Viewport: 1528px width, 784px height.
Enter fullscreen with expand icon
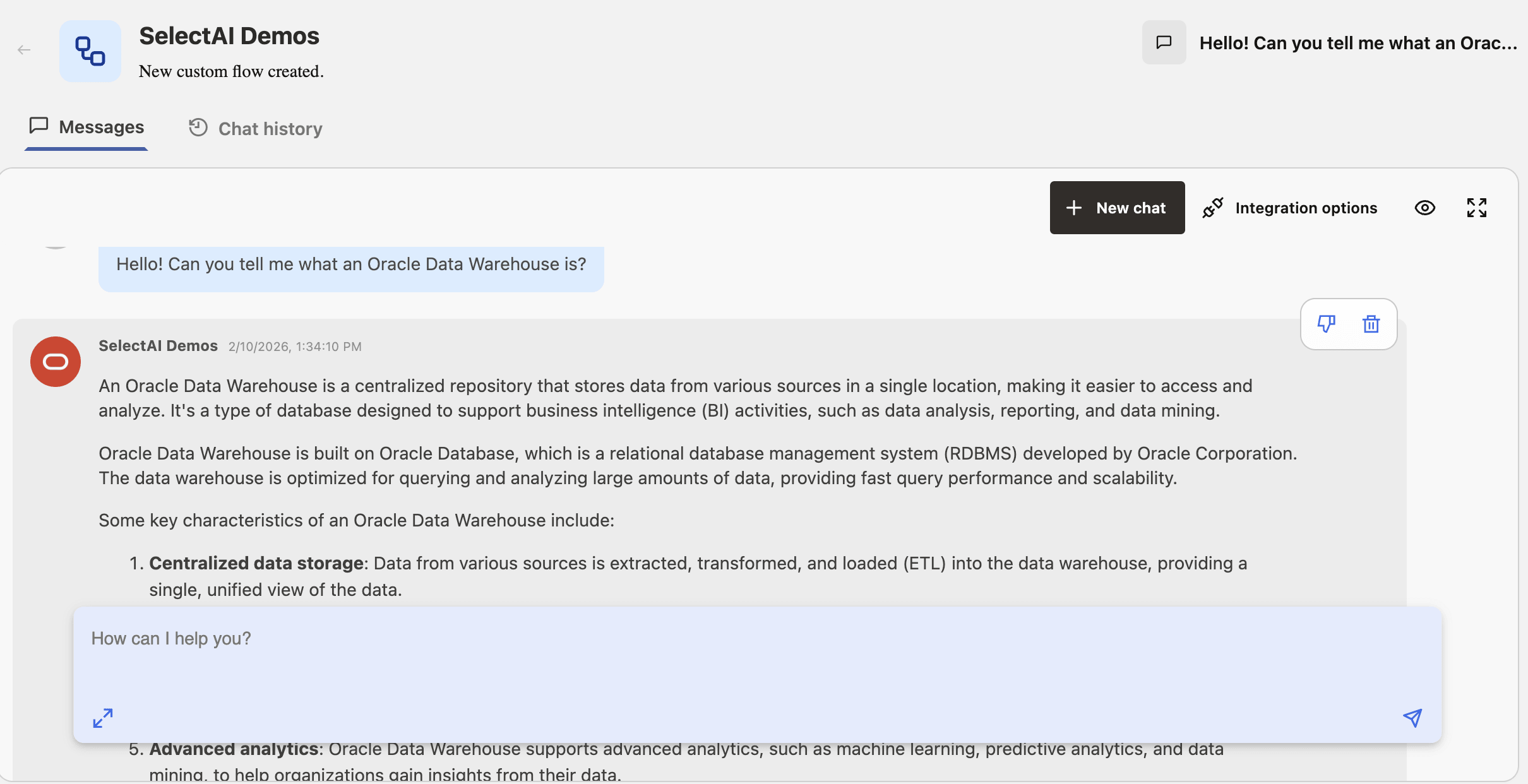(1476, 208)
